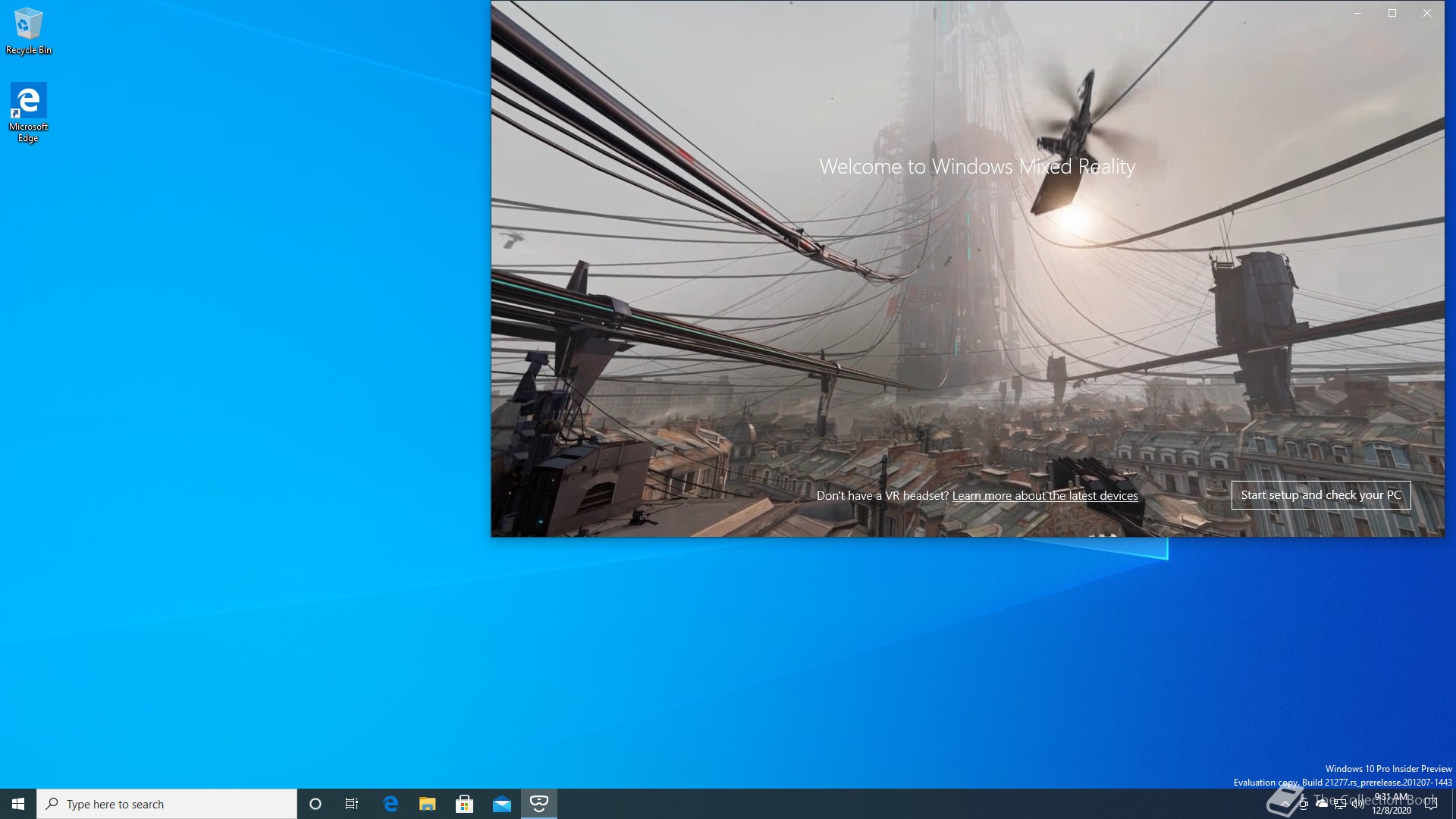Open Microsoft Store from the taskbar
The height and width of the screenshot is (819, 1456).
coord(465,804)
